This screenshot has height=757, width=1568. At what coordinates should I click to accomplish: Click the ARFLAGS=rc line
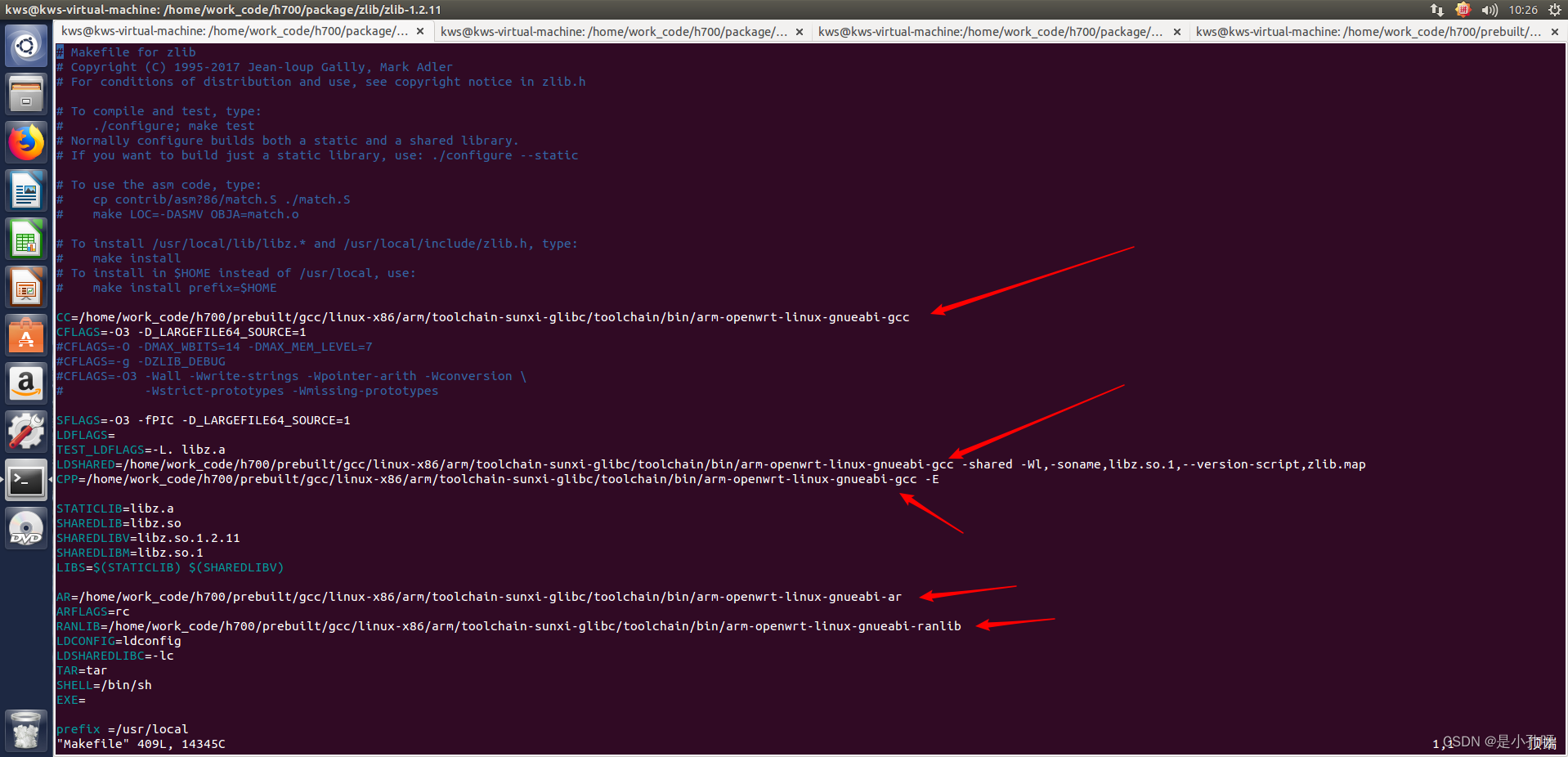93,611
